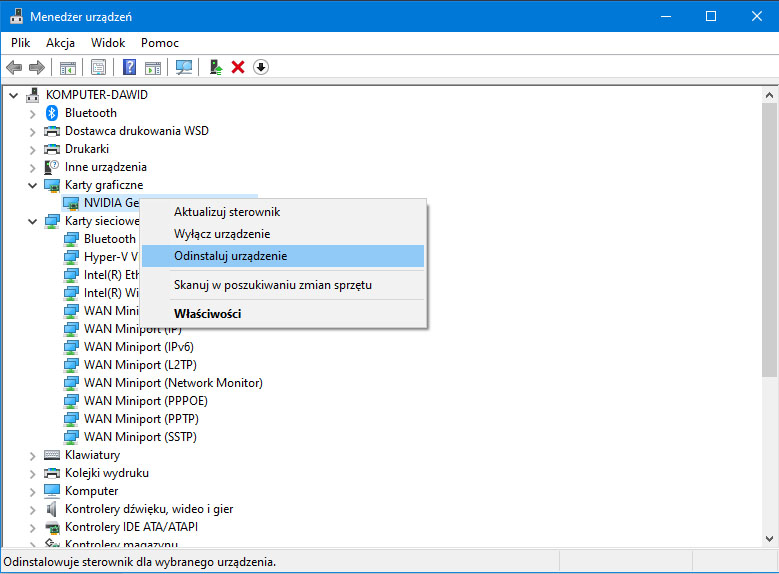This screenshot has width=779, height=574.
Task: Click the Forward arrow toolbar icon
Action: [37, 67]
